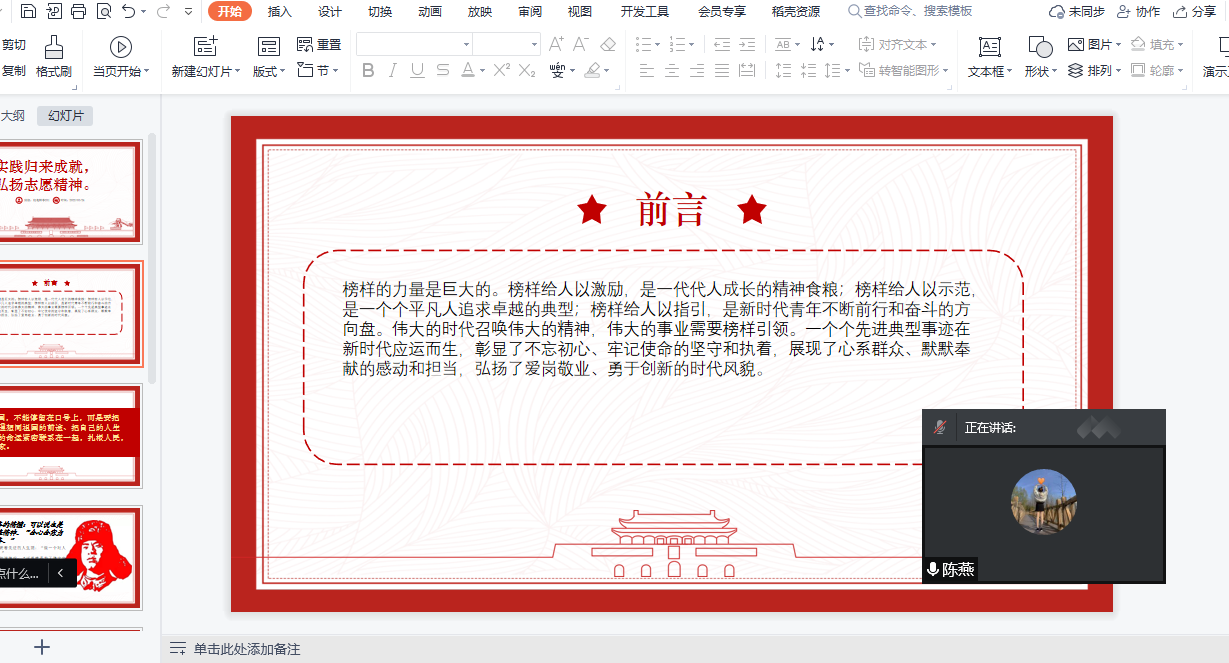Click the clear formatting eraser icon
The width and height of the screenshot is (1229, 663).
click(x=608, y=45)
